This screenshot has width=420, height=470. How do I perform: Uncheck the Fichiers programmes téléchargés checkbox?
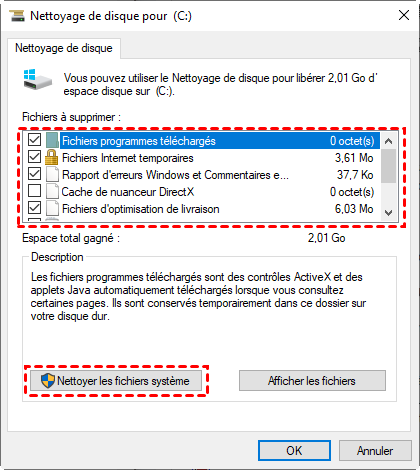point(34,140)
